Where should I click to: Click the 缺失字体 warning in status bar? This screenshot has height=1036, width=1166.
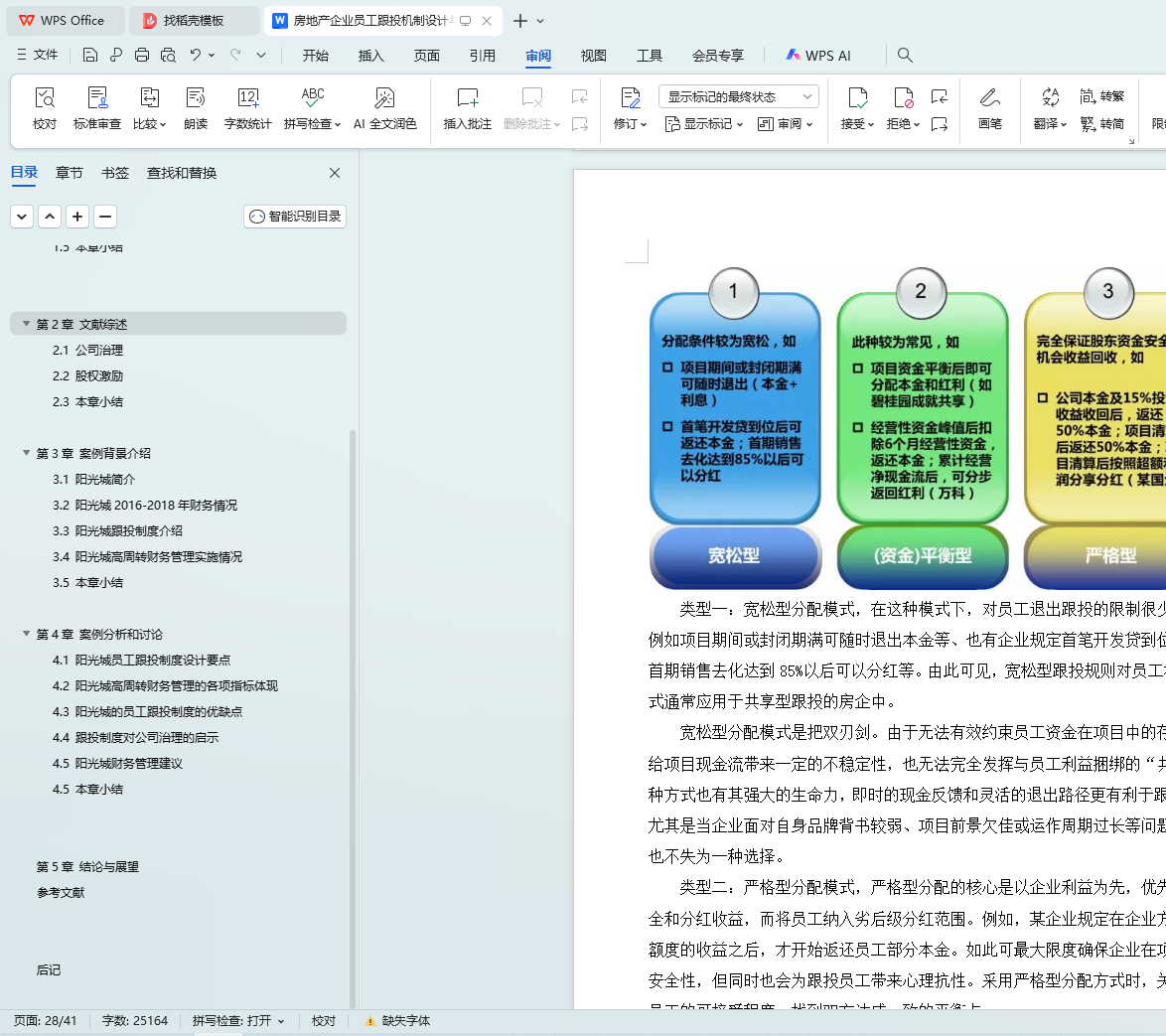pos(397,1021)
